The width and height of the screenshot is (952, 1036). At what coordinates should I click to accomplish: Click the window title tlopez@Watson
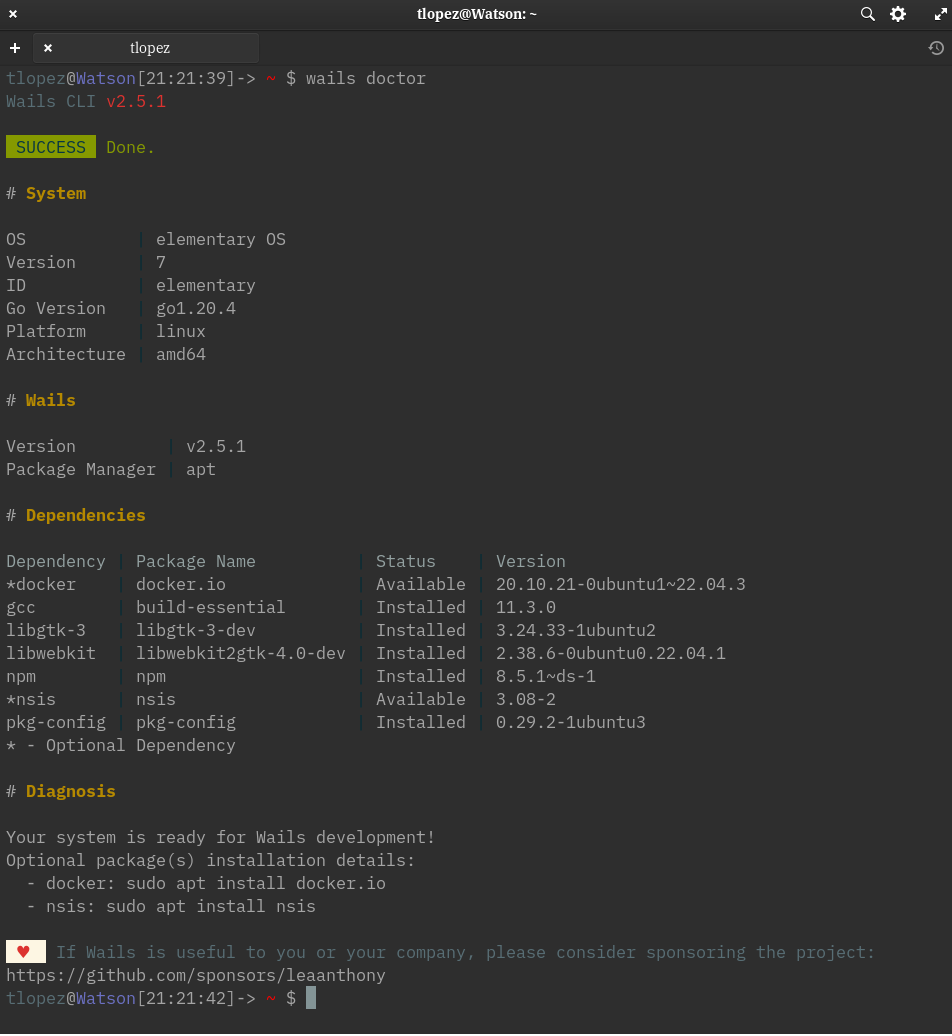[x=476, y=14]
